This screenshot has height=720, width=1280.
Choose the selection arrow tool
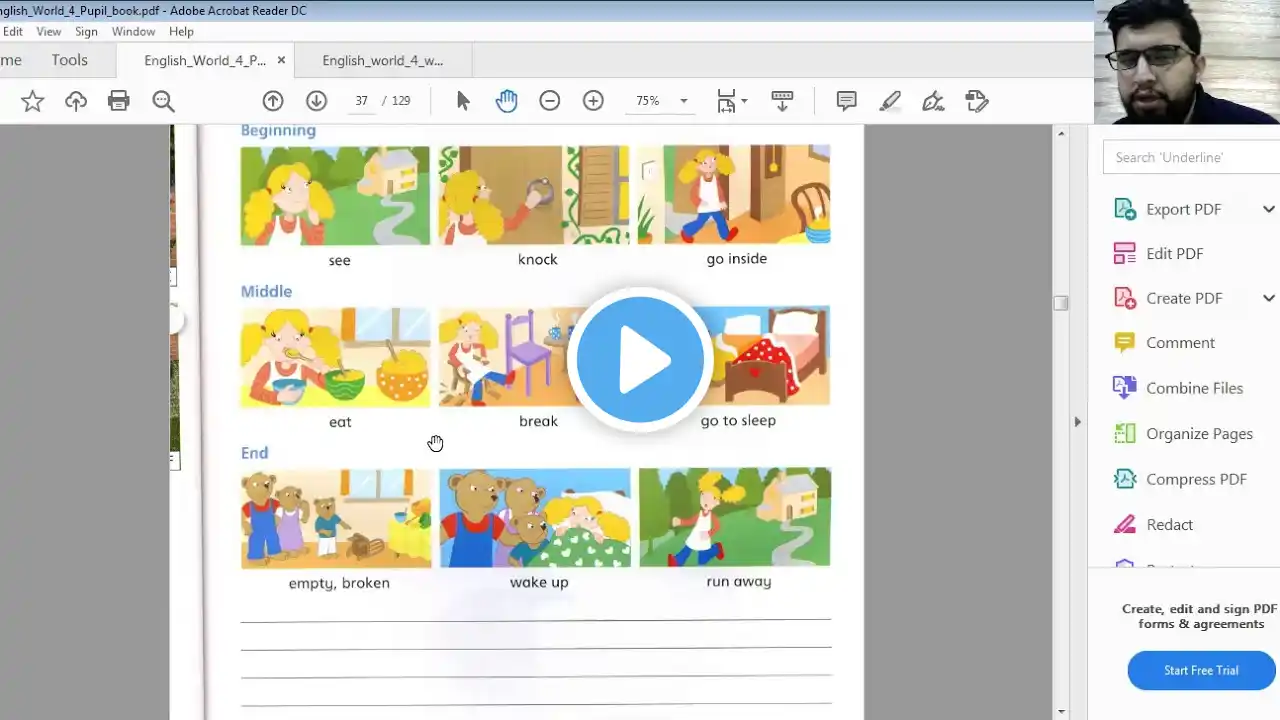tap(463, 101)
